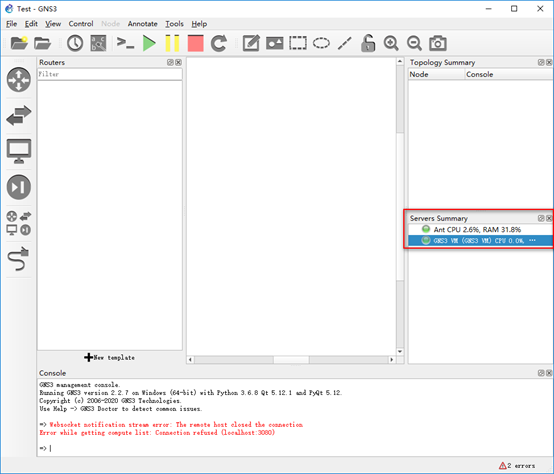Viewport: 554px width, 474px height.
Task: Click the Connection refused error line
Action: point(157,433)
